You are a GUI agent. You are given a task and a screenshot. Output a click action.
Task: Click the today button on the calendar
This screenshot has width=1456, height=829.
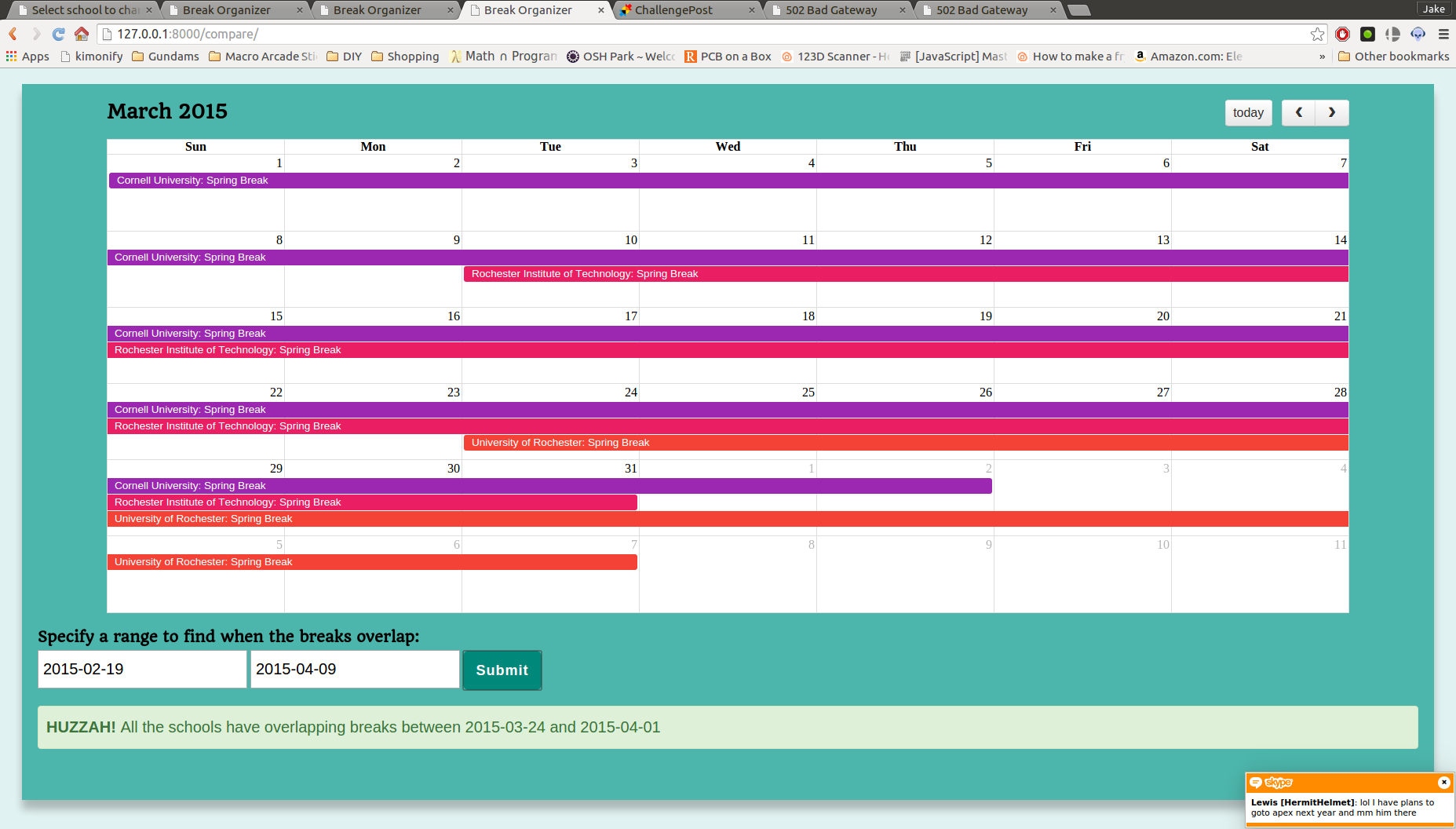click(x=1248, y=113)
